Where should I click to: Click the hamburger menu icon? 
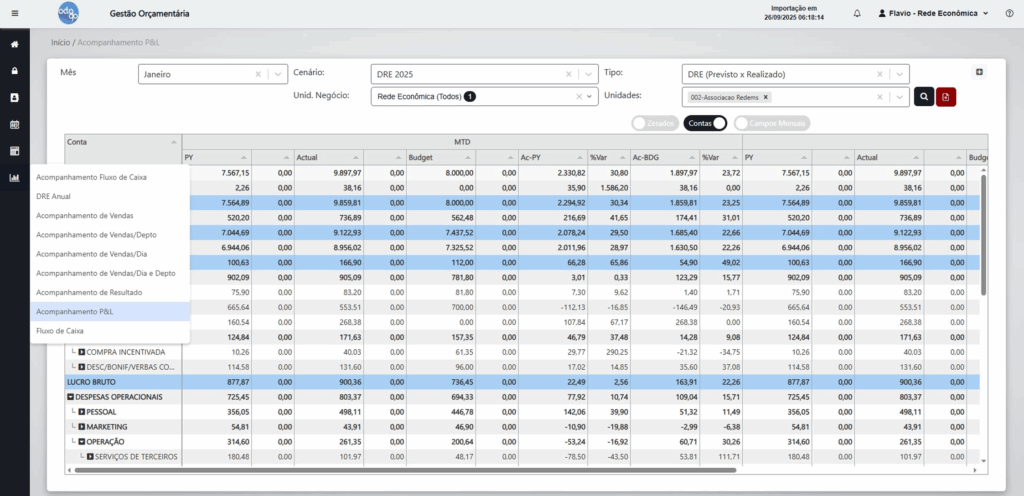[14, 13]
